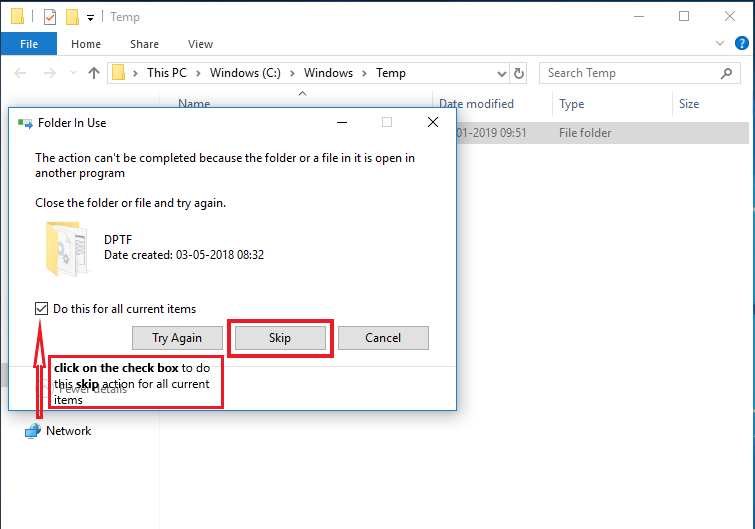Viewport: 755px width, 529px height.
Task: Open the View ribbon tab
Action: pyautogui.click(x=200, y=44)
